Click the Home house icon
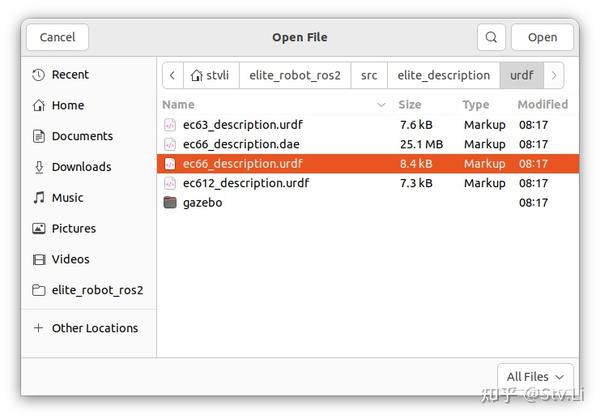Viewport: 600px width, 419px height. coord(39,106)
